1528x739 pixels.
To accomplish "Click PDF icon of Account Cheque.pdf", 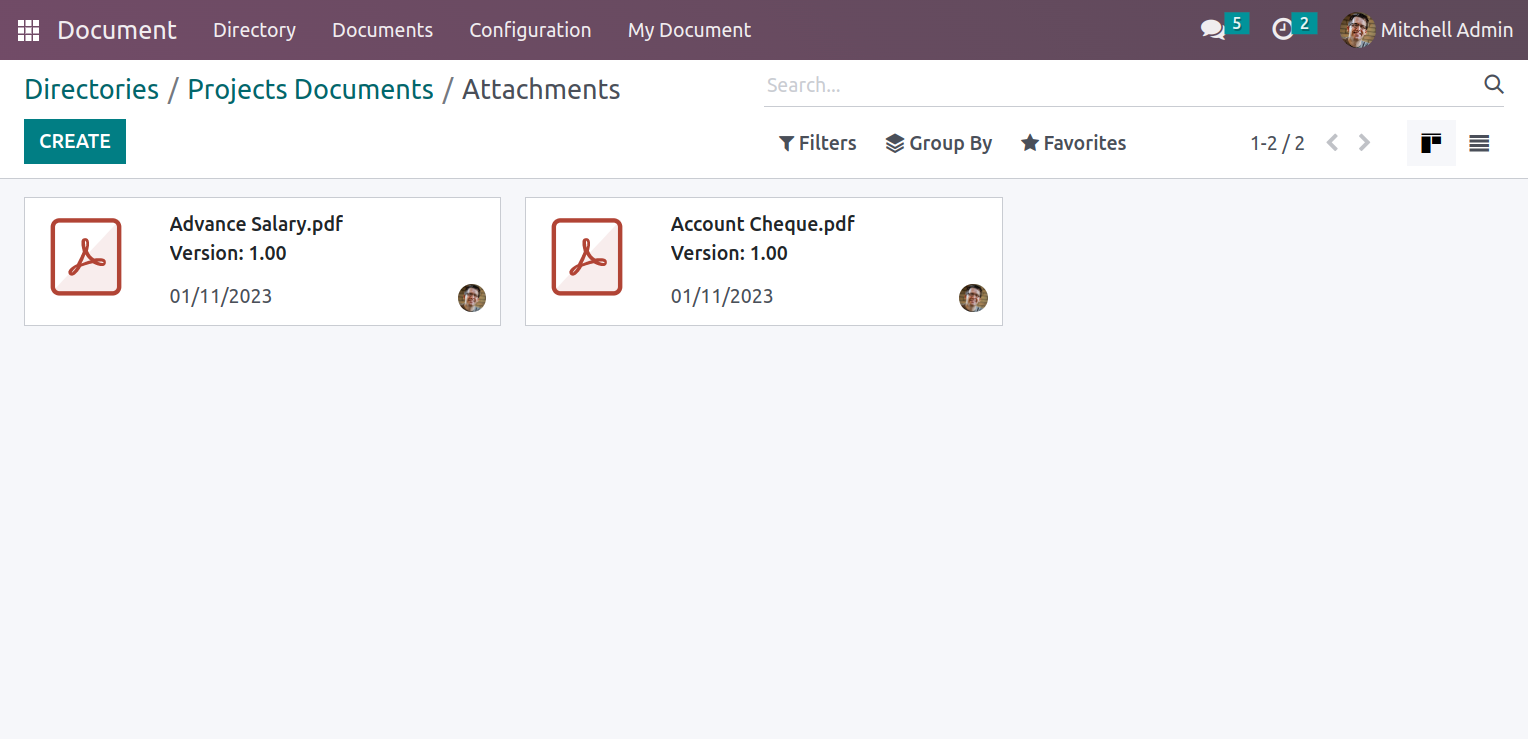I will [587, 257].
